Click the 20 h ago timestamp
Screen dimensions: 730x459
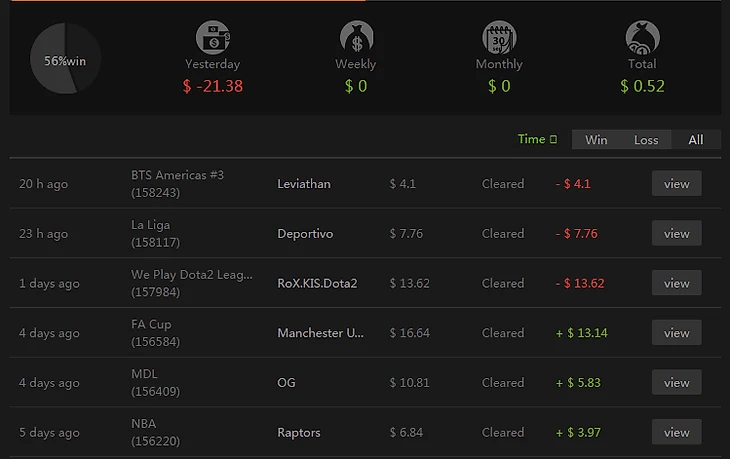tap(43, 184)
